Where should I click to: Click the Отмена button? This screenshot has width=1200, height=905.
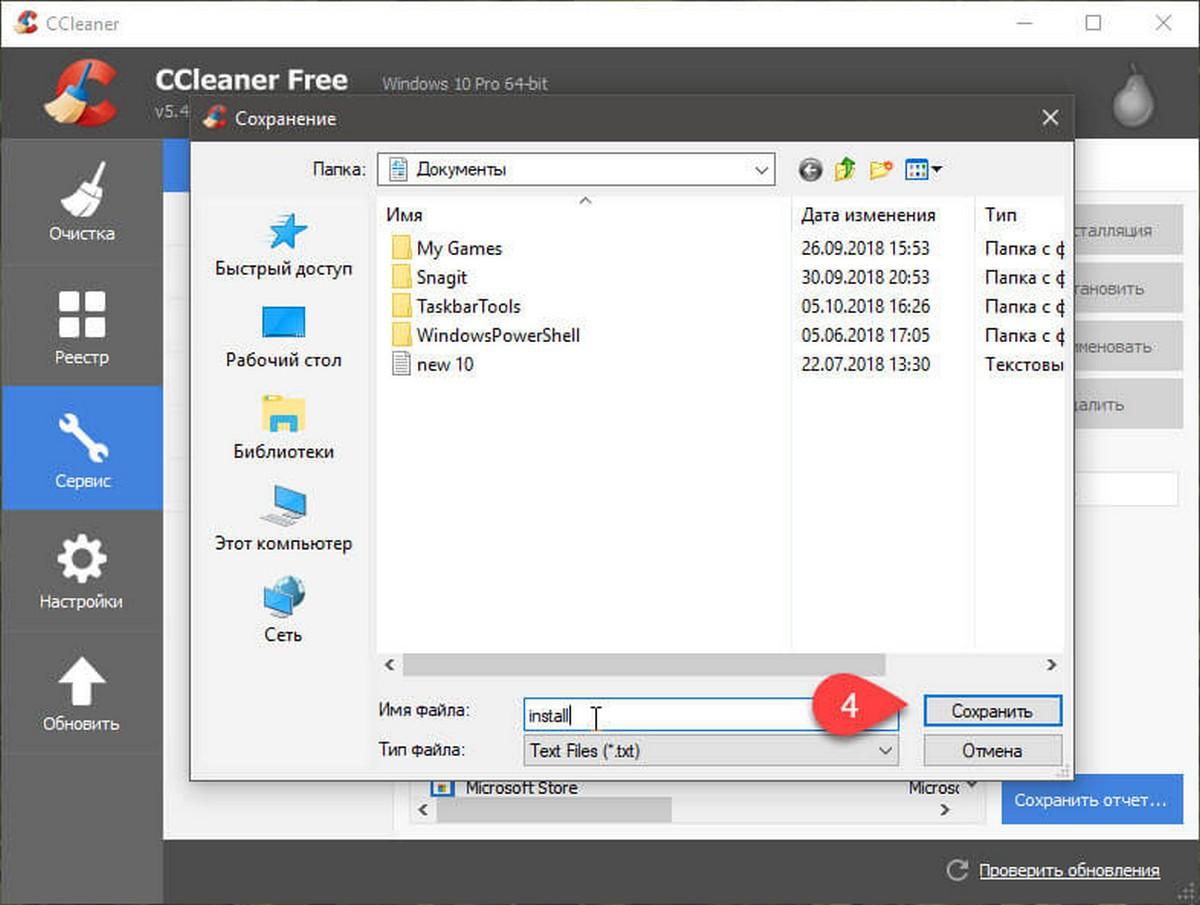coord(992,750)
